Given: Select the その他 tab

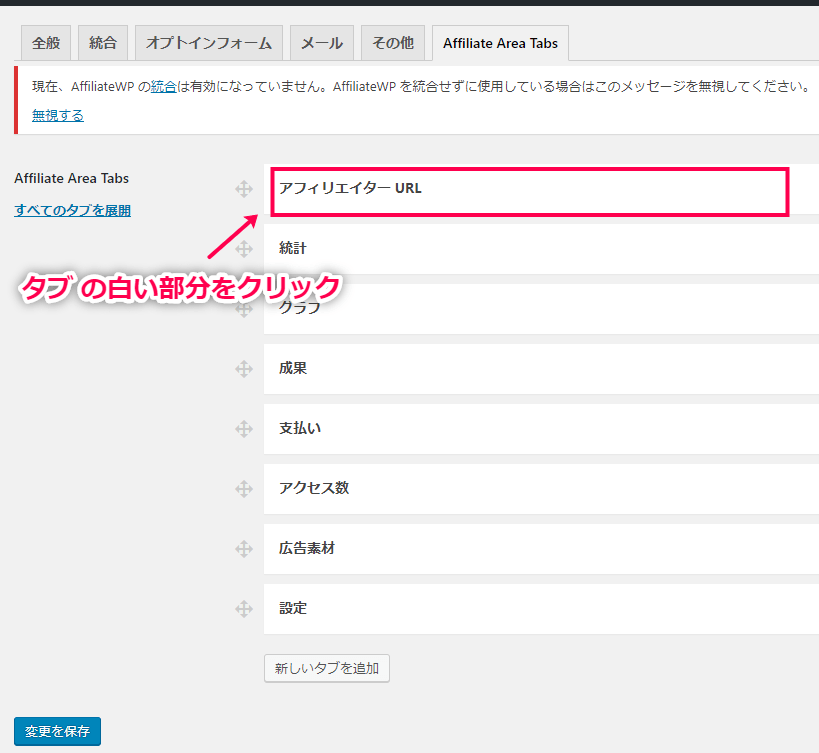Looking at the screenshot, I should tap(393, 43).
